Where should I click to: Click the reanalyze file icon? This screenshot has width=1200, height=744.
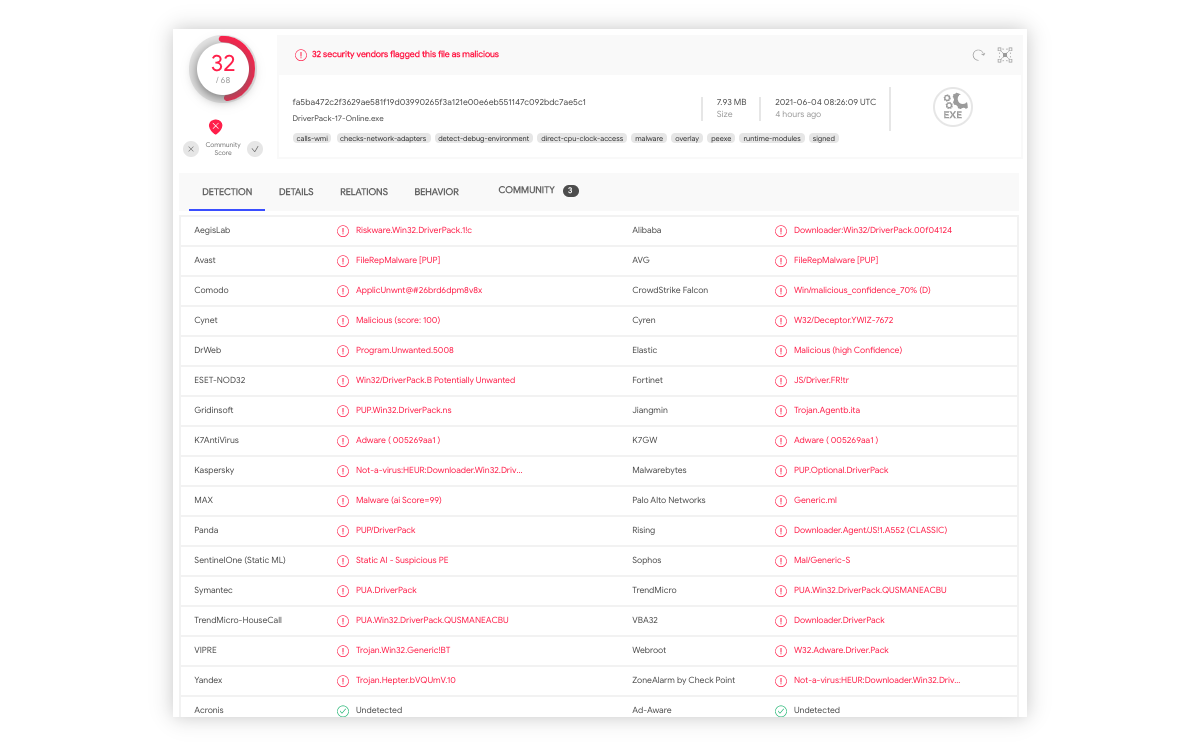coord(978,55)
